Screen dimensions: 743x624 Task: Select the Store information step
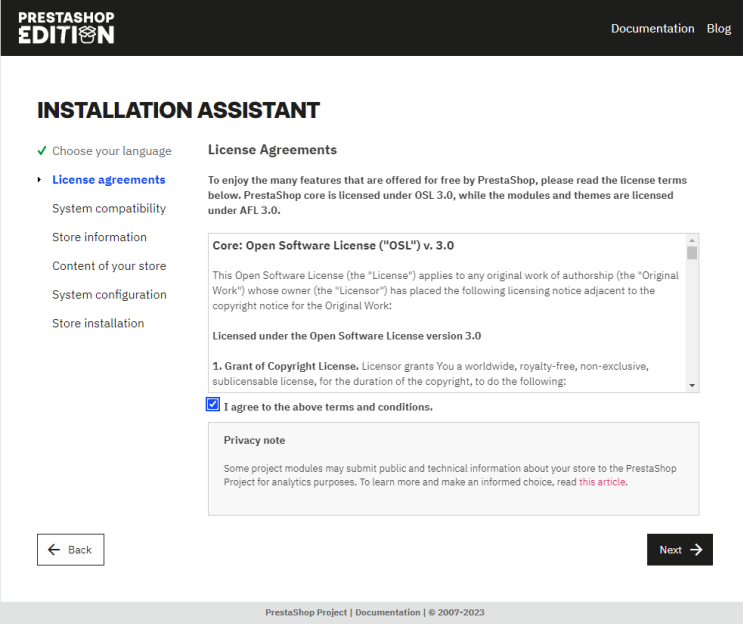pyautogui.click(x=99, y=237)
